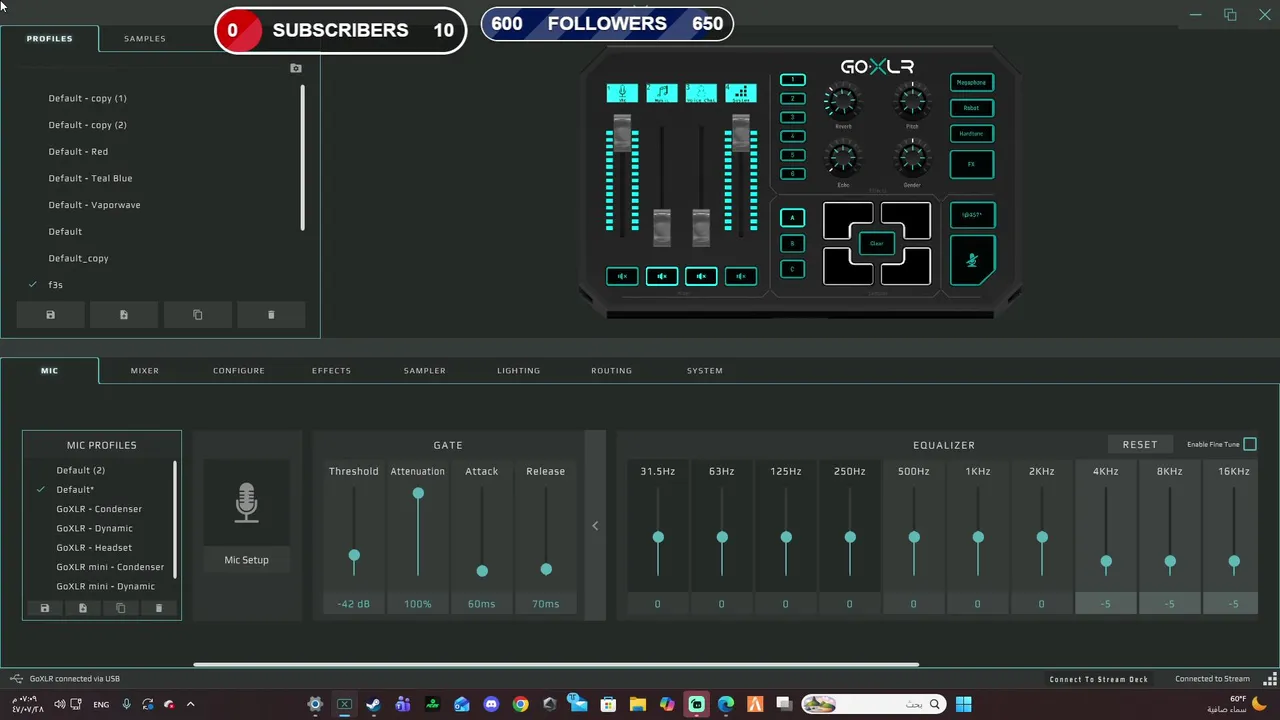Image resolution: width=1280 pixels, height=720 pixels.
Task: Click the Connect To Stream Deck button
Action: pos(1099,679)
